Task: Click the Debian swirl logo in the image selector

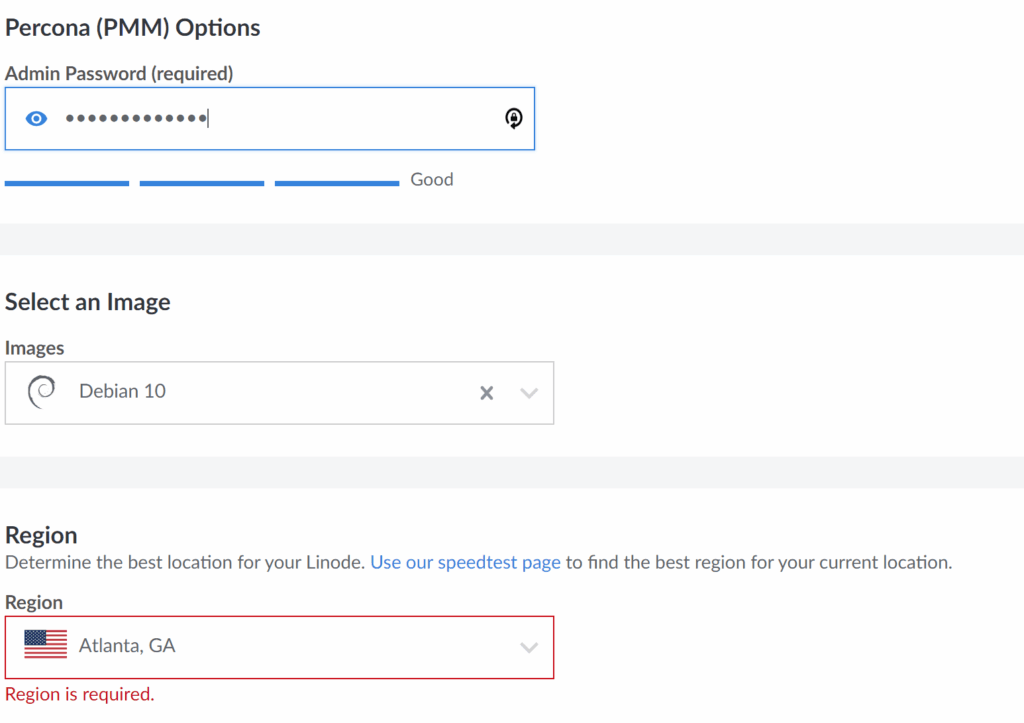Action: coord(41,391)
